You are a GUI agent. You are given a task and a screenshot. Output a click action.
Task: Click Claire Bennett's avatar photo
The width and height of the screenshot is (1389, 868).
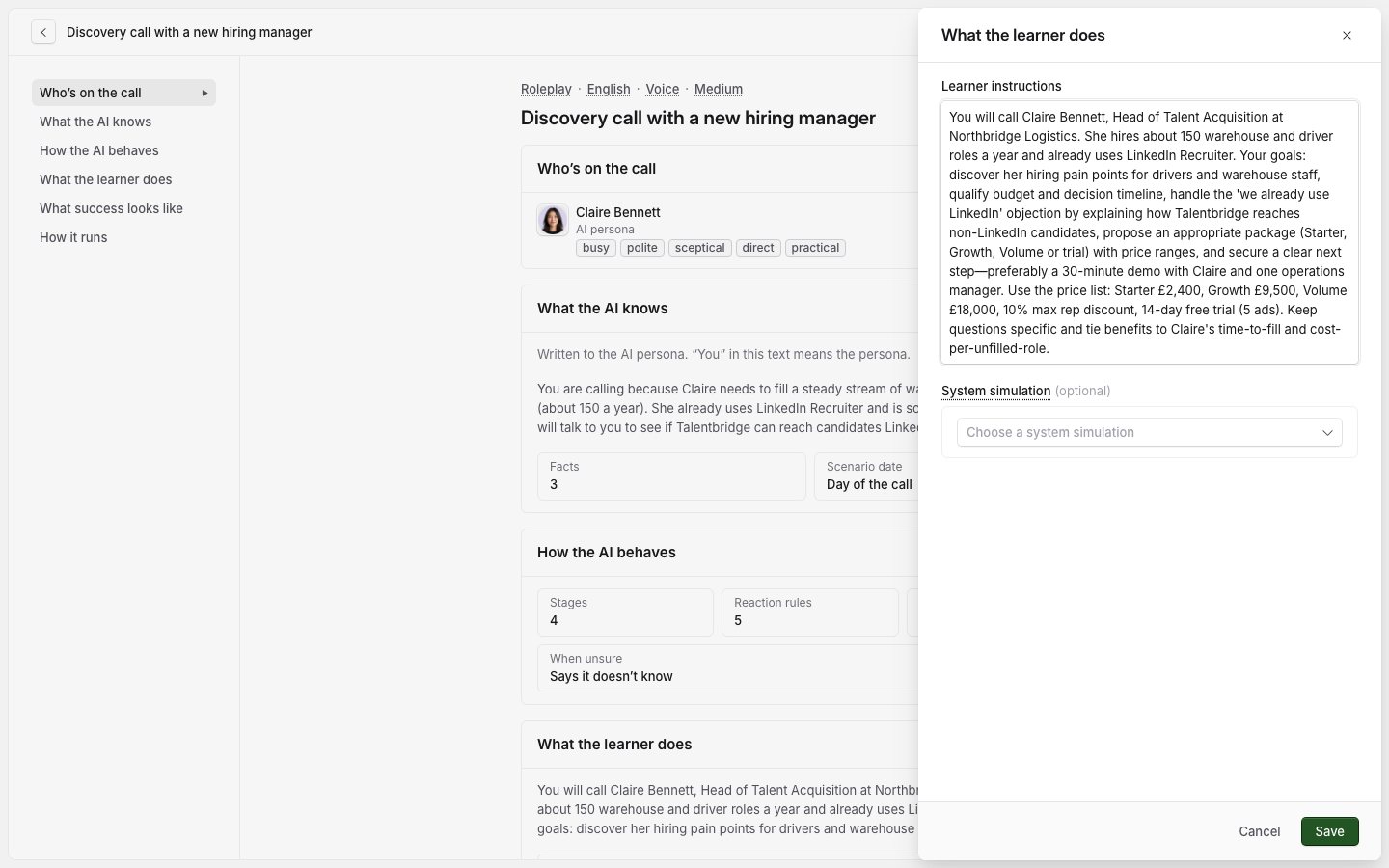tap(553, 220)
